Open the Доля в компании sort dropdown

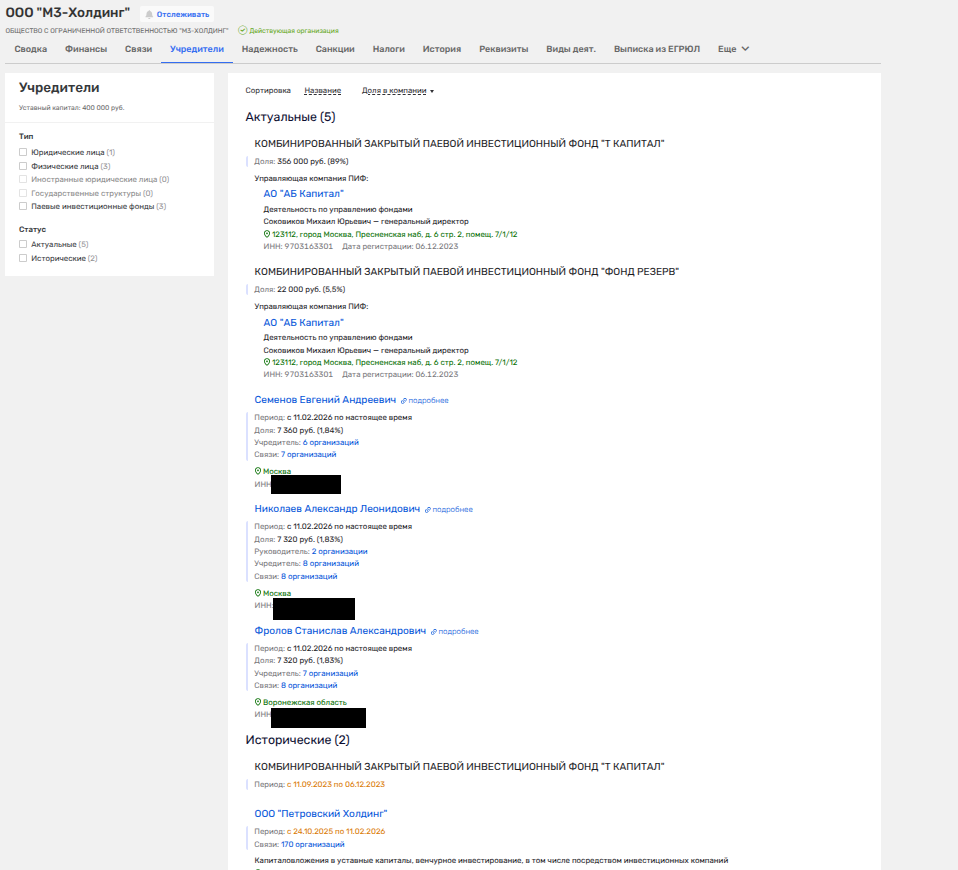(x=398, y=91)
